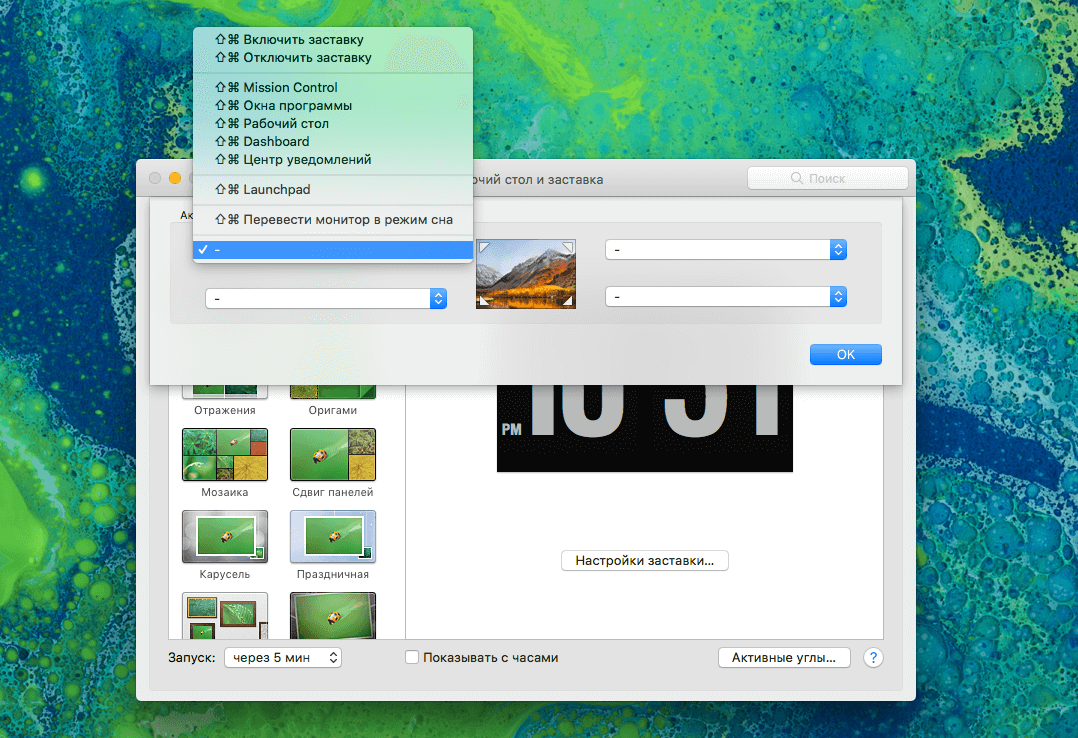Expand the bottom-left hot corner dropdown
1078x738 pixels.
(326, 298)
